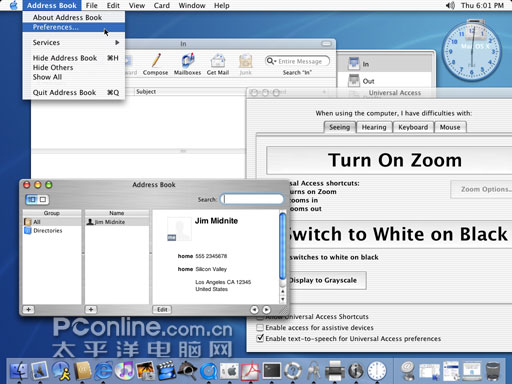The height and width of the screenshot is (384, 512).
Task: Select the Out mailbox icon
Action: tap(354, 81)
